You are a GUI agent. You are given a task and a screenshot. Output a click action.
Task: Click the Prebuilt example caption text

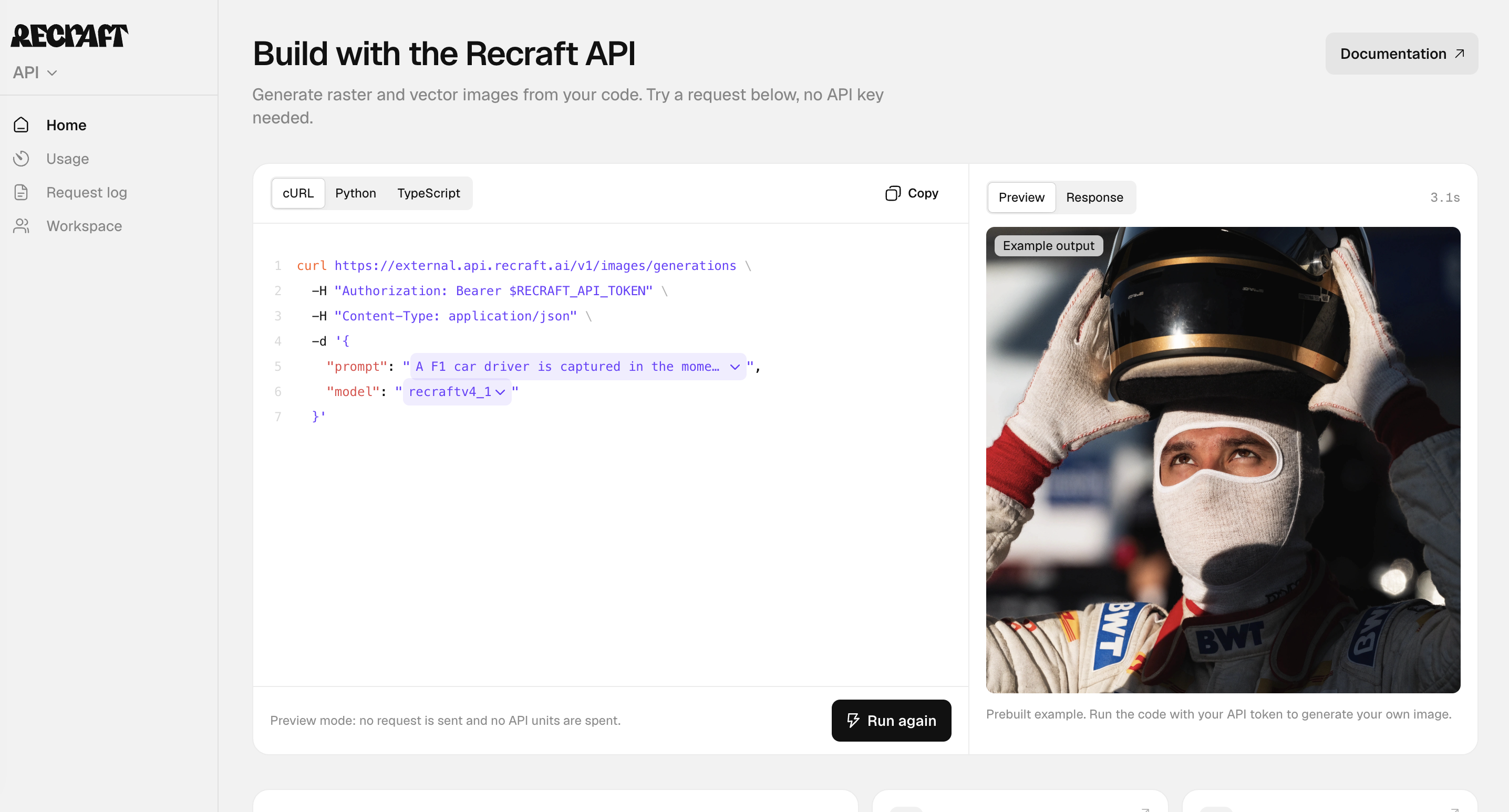[x=1218, y=714]
